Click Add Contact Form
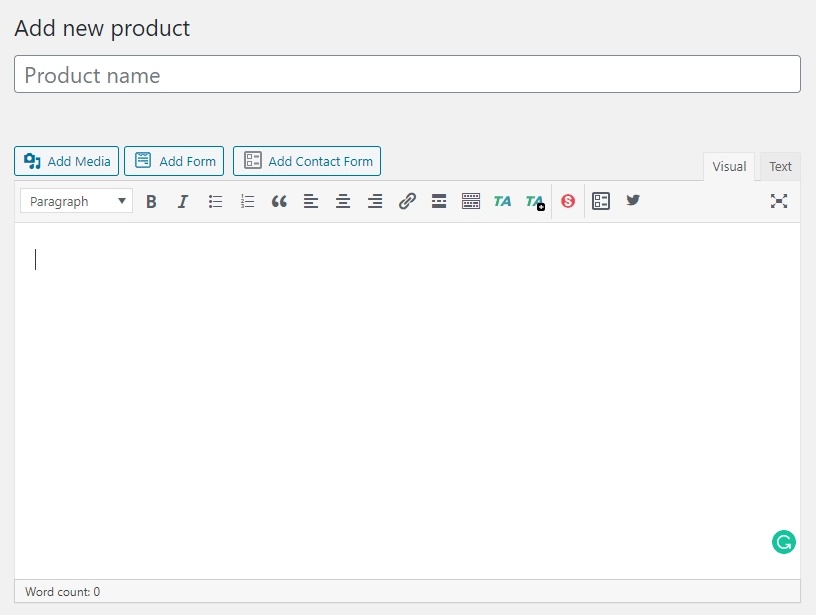This screenshot has height=615, width=816. coord(307,160)
